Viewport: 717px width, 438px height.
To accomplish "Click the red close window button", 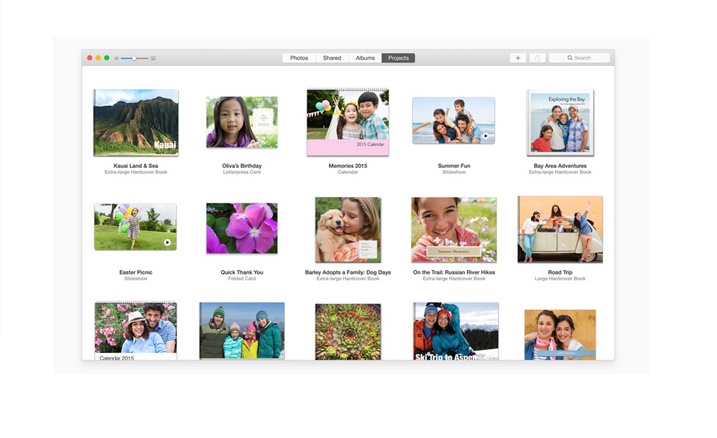I will click(x=90, y=58).
